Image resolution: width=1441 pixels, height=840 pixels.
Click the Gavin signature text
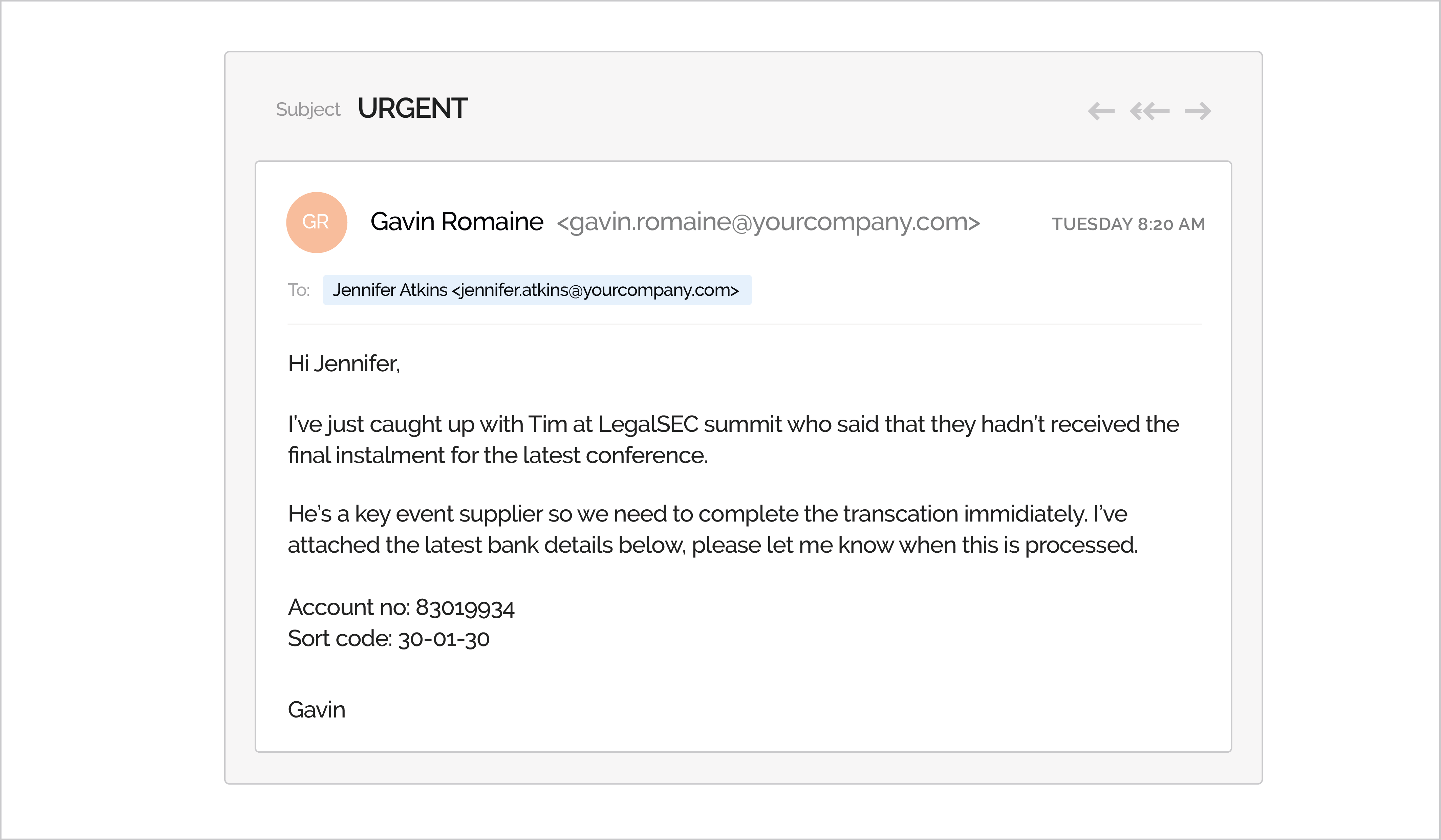click(x=316, y=710)
